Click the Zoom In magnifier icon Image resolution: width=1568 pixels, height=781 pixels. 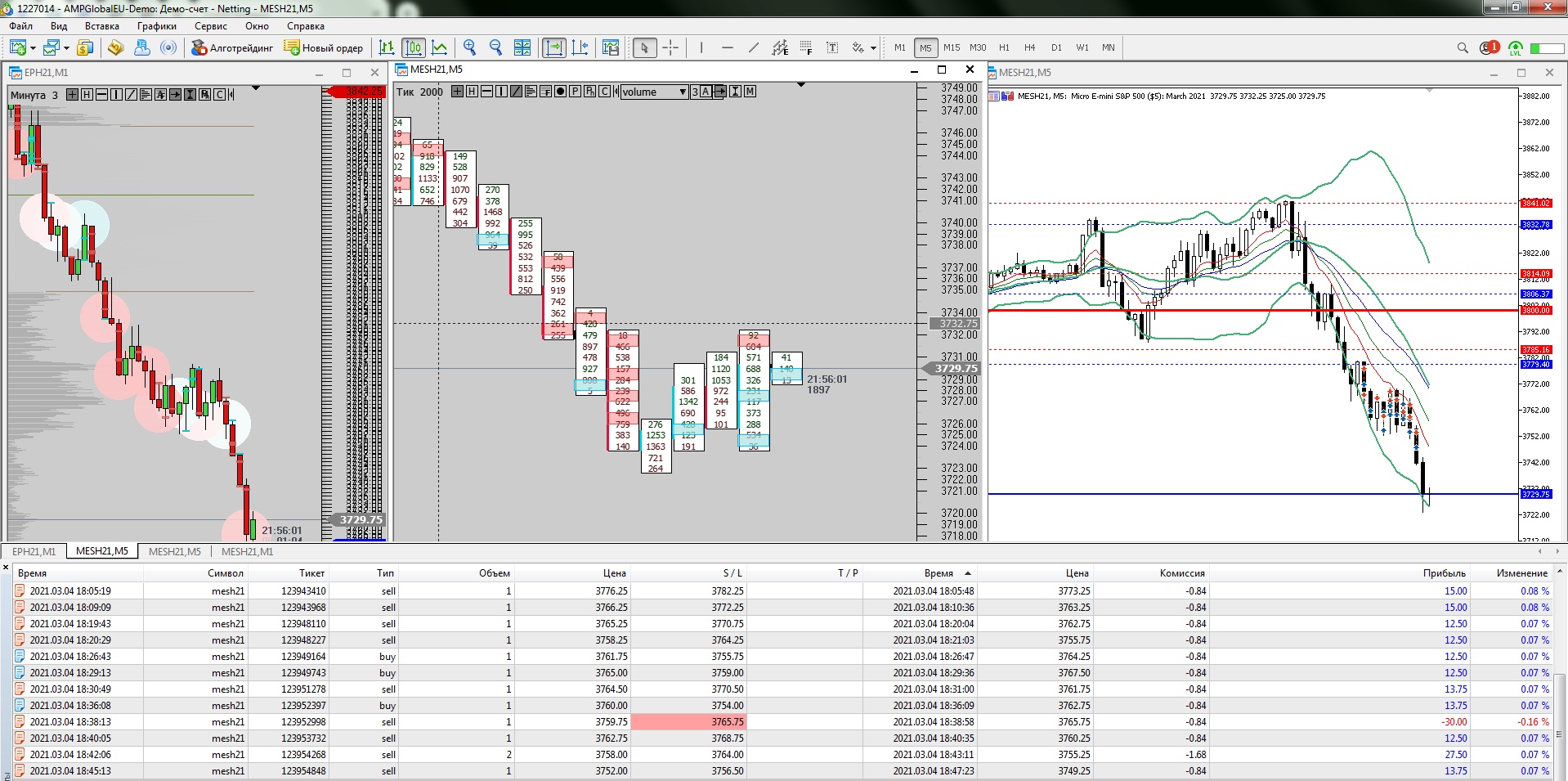(469, 47)
